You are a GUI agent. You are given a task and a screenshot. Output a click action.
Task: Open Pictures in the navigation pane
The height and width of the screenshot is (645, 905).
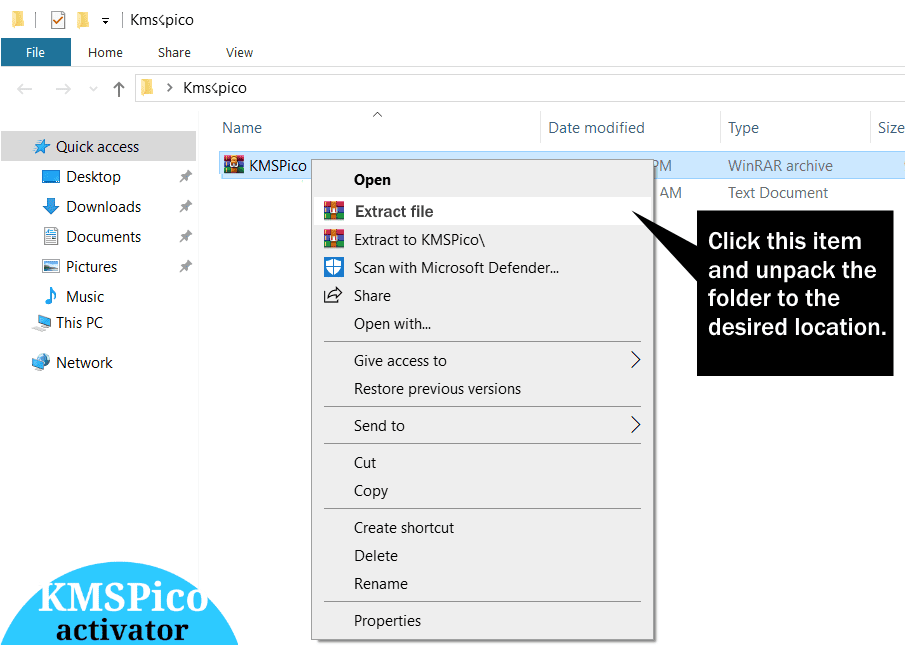[92, 267]
